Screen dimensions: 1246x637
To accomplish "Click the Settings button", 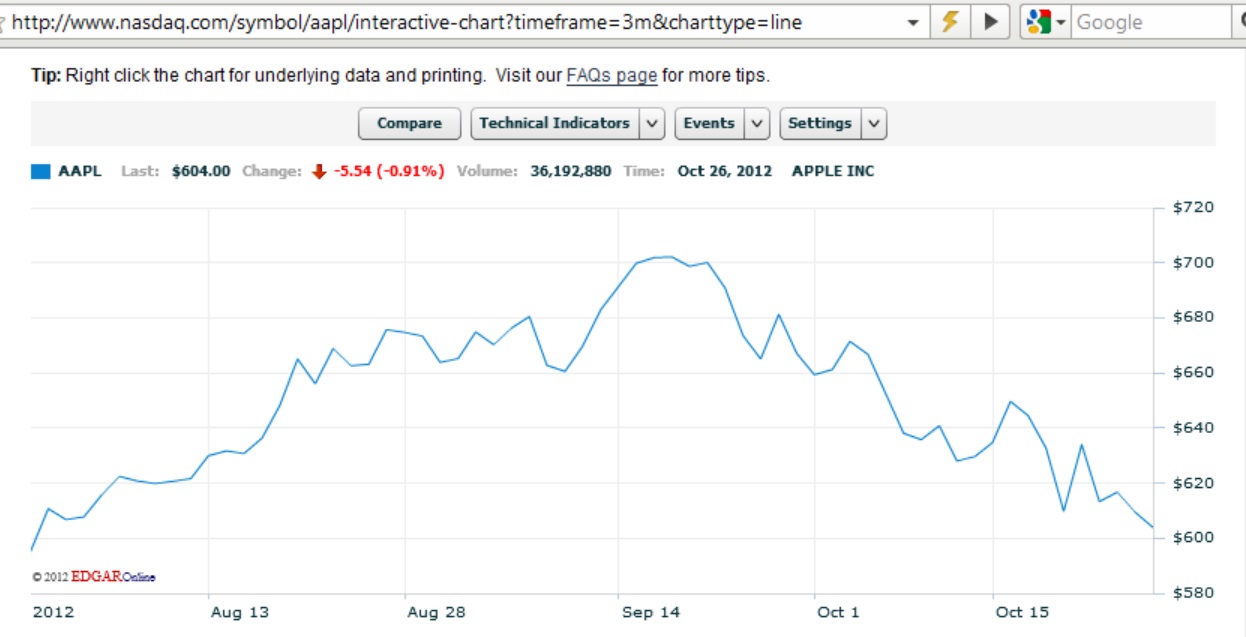I will 819,123.
